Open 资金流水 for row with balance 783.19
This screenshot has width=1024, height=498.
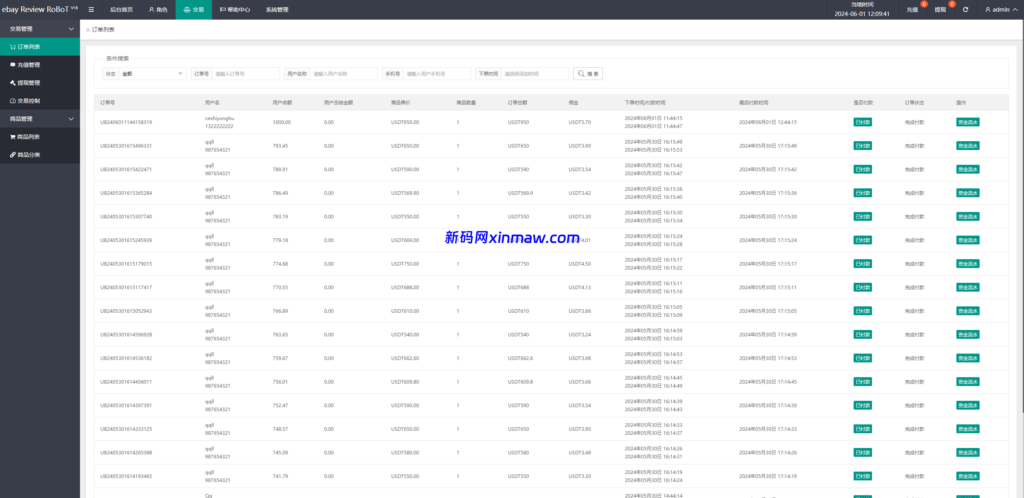pos(968,216)
